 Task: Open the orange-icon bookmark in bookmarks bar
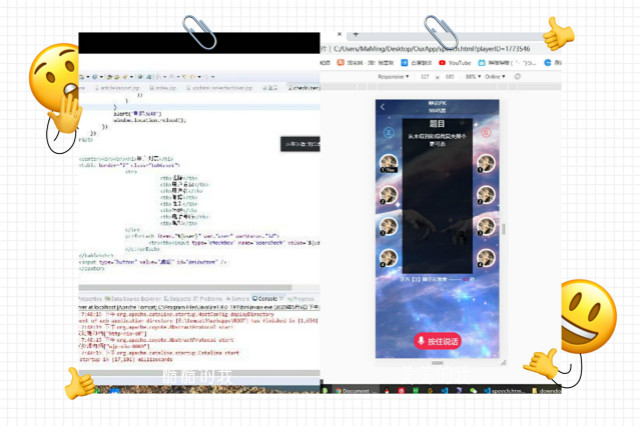[x=365, y=63]
